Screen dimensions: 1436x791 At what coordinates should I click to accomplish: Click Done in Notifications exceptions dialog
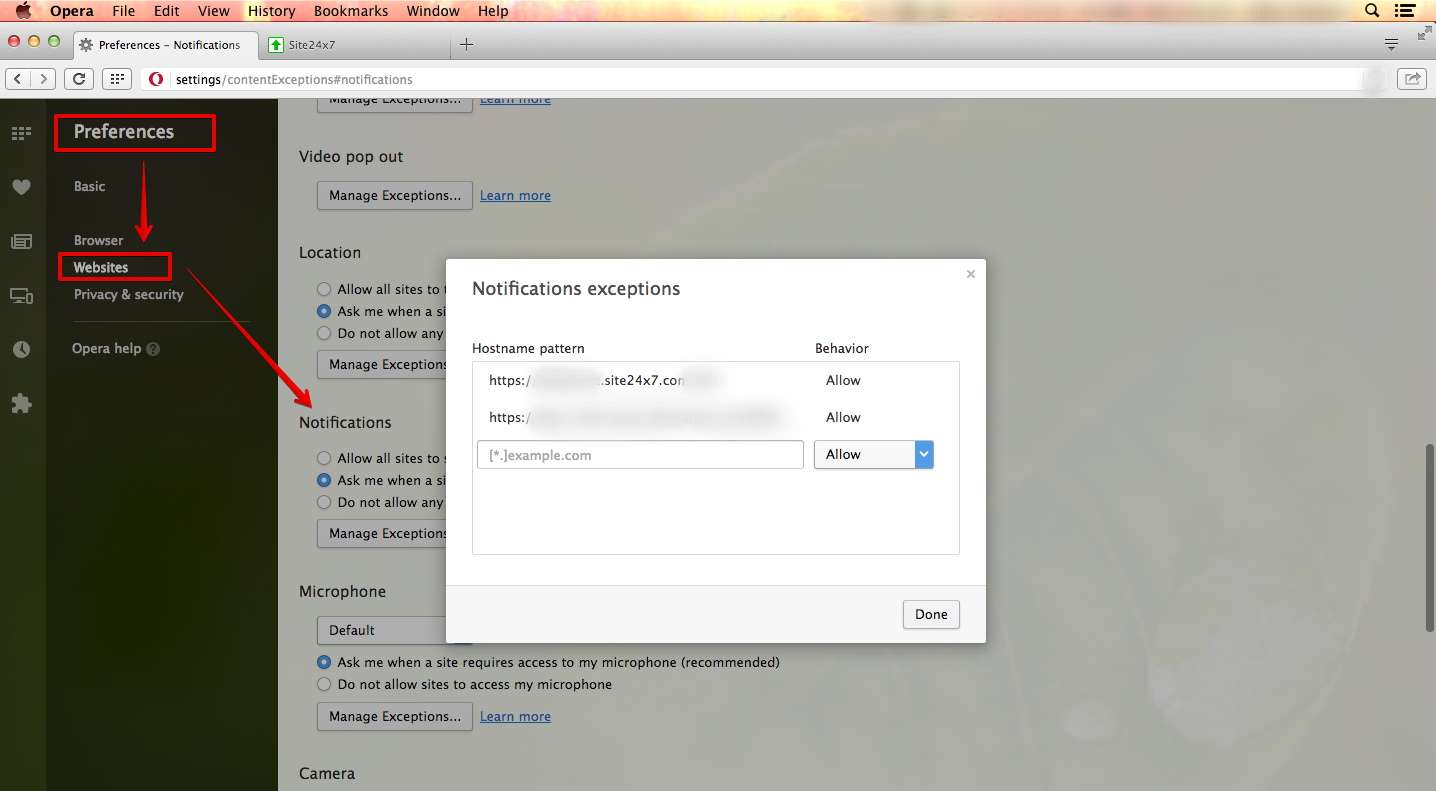pos(930,614)
